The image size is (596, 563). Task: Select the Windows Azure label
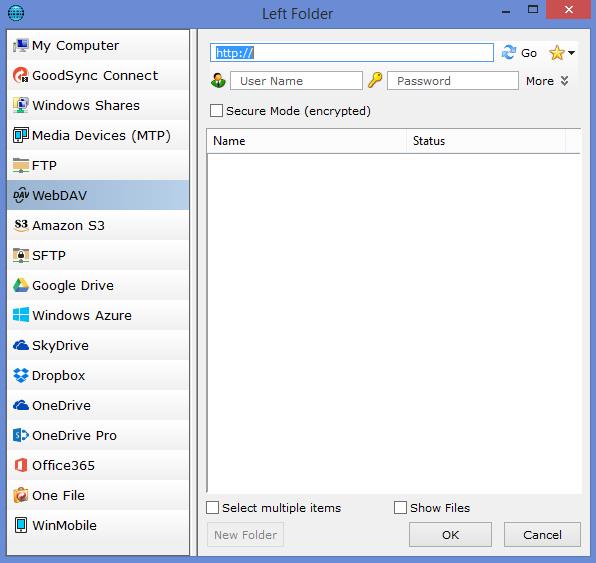coord(82,316)
